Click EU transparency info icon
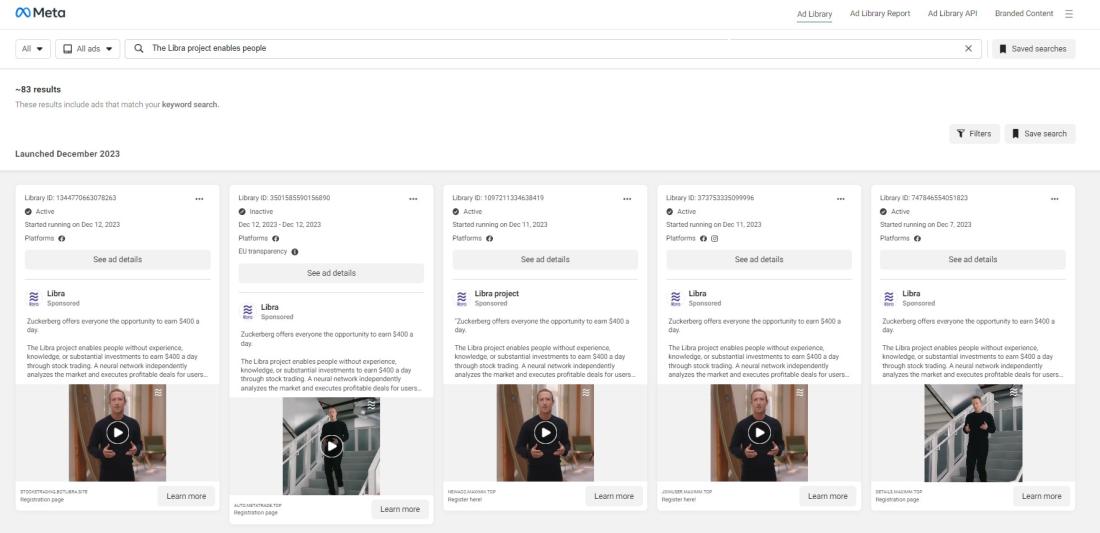The image size is (1100, 533). 295,252
